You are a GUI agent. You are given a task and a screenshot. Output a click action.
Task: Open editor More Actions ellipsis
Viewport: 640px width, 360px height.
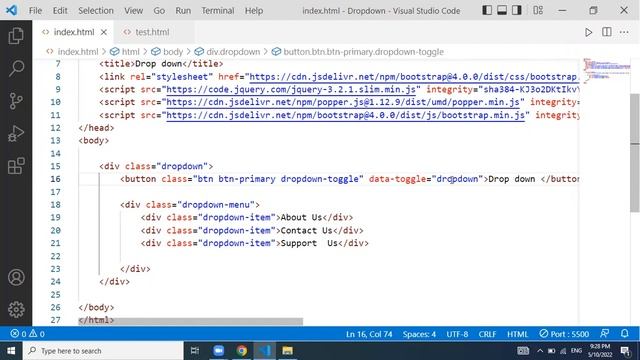[x=624, y=32]
